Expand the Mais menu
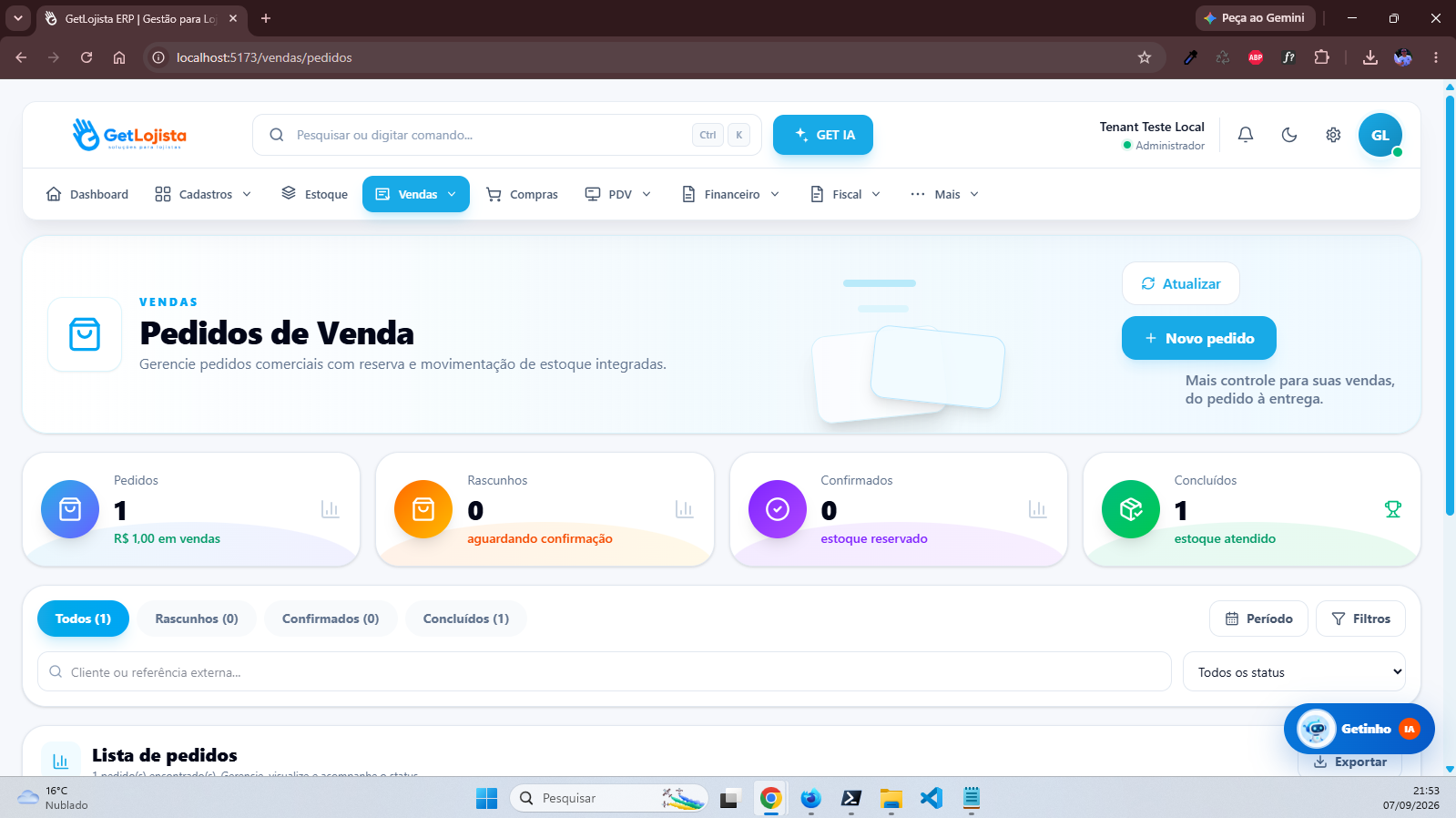Image resolution: width=1456 pixels, height=818 pixels. [x=945, y=194]
